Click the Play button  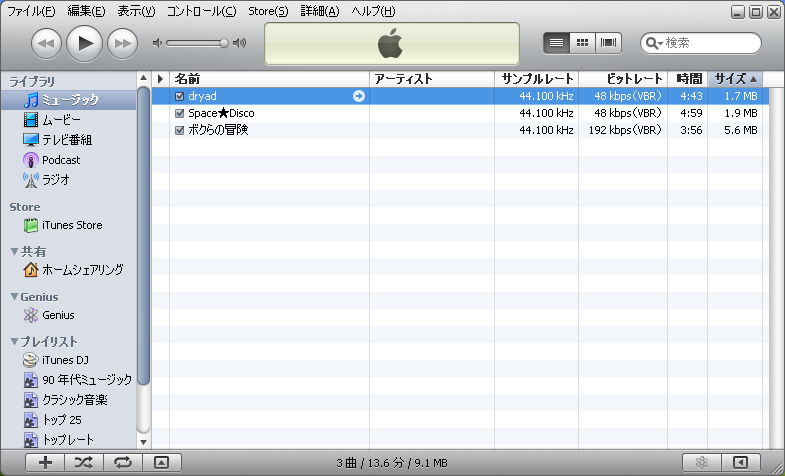pos(85,44)
